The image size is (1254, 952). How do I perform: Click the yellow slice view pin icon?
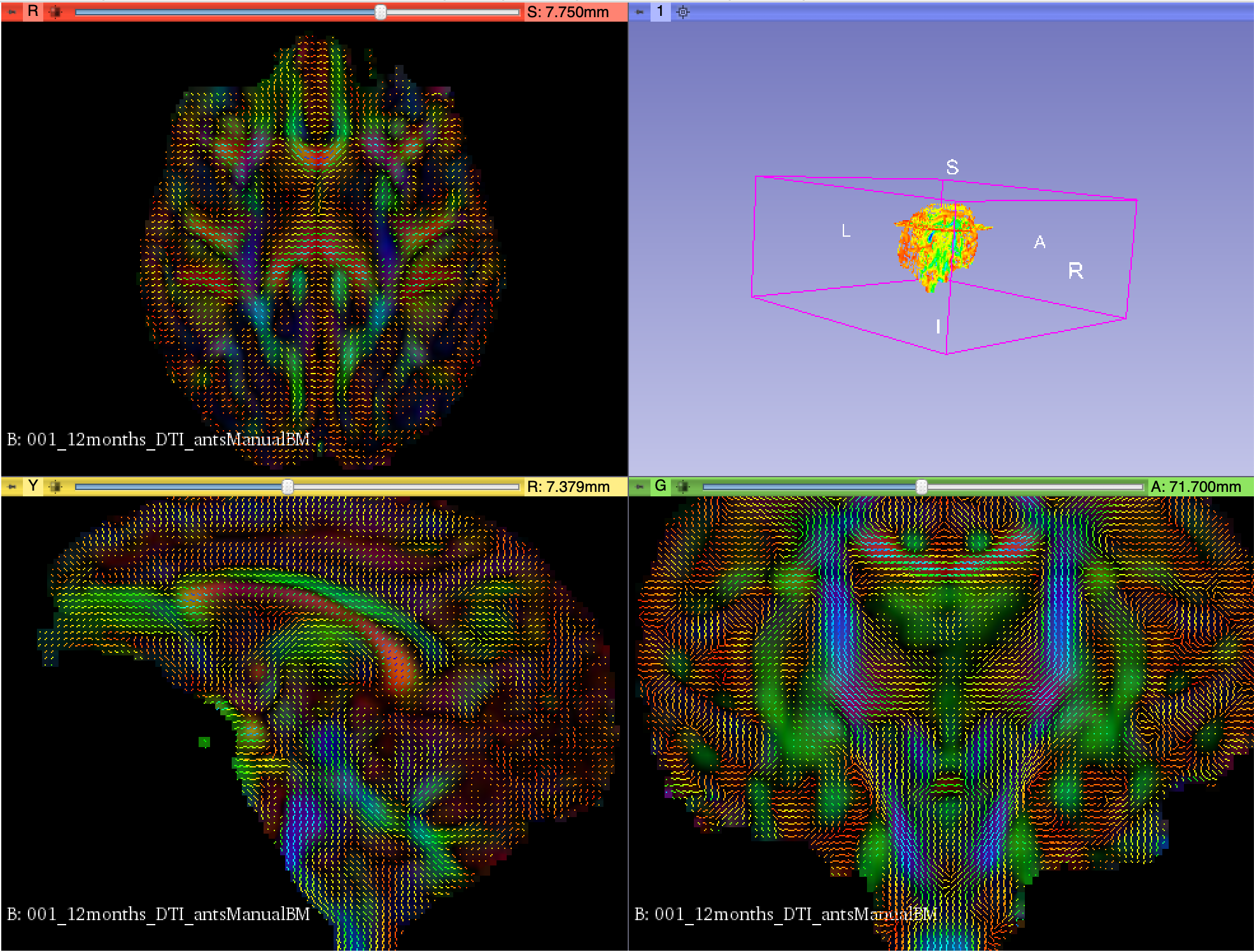(12, 487)
